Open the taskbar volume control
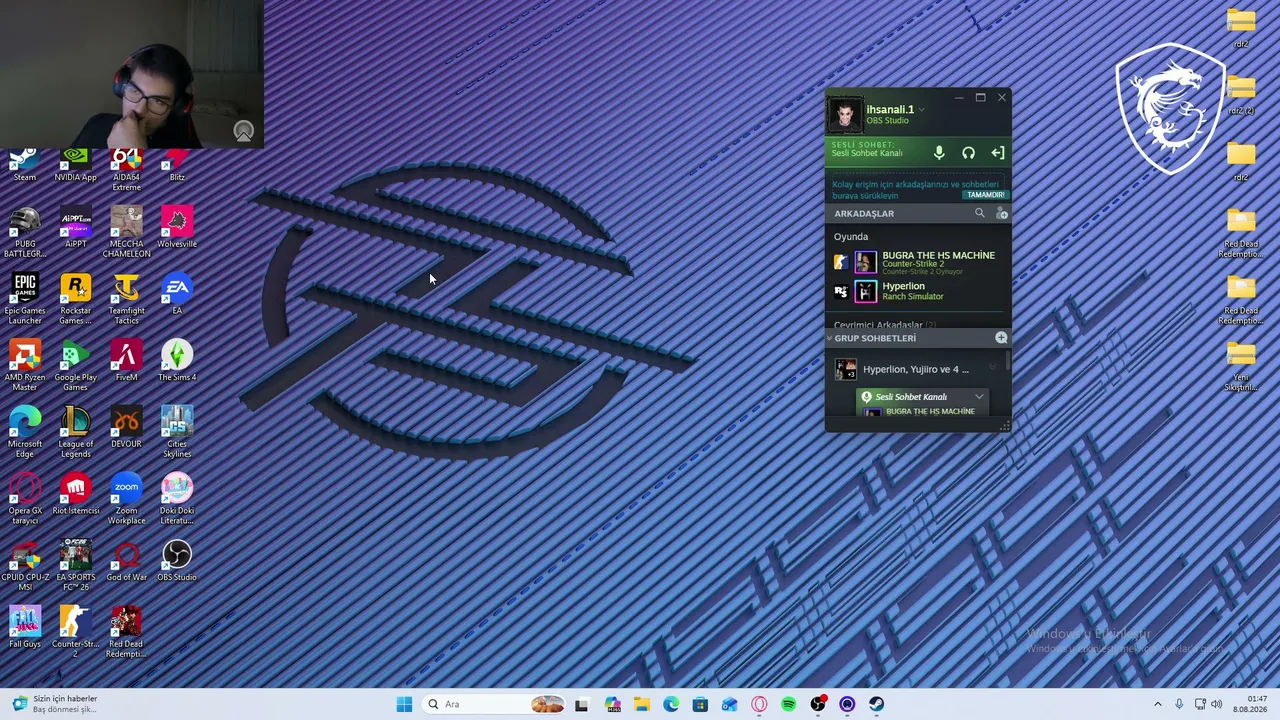The image size is (1280, 720). 1217,704
